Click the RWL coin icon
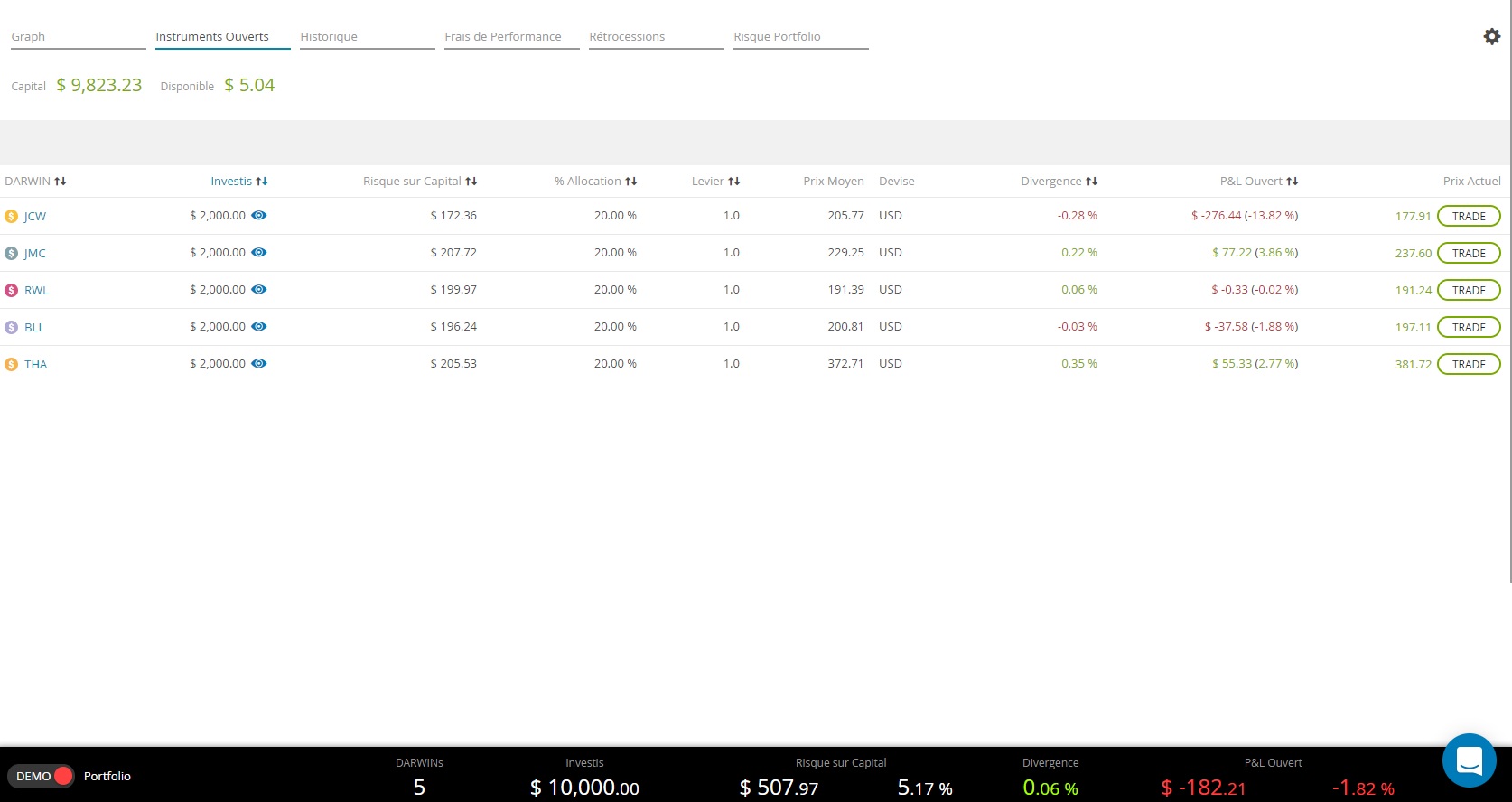Viewport: 1512px width, 802px height. tap(11, 291)
